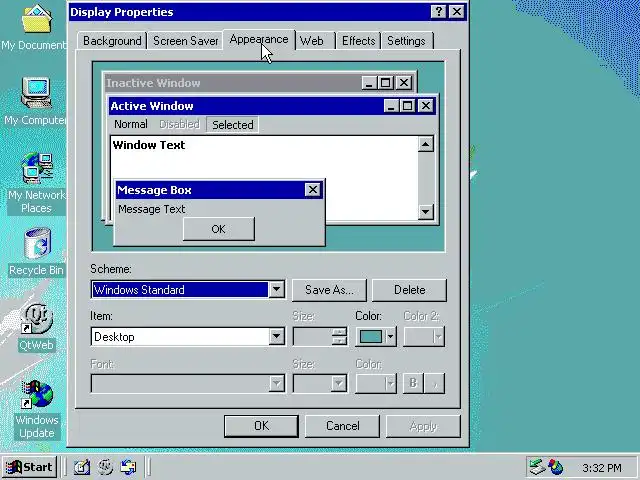Click the Inactive Window title bar preview

coord(233,83)
